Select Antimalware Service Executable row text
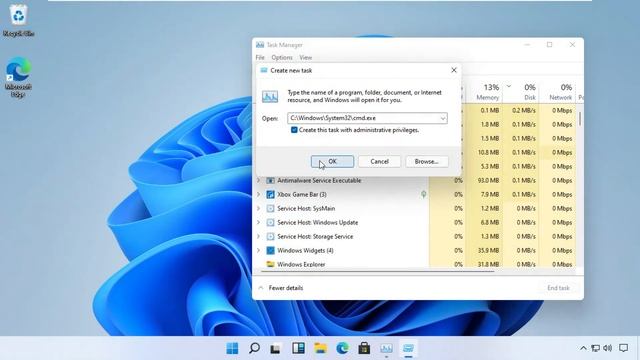This screenshot has width=640, height=360. pos(319,180)
